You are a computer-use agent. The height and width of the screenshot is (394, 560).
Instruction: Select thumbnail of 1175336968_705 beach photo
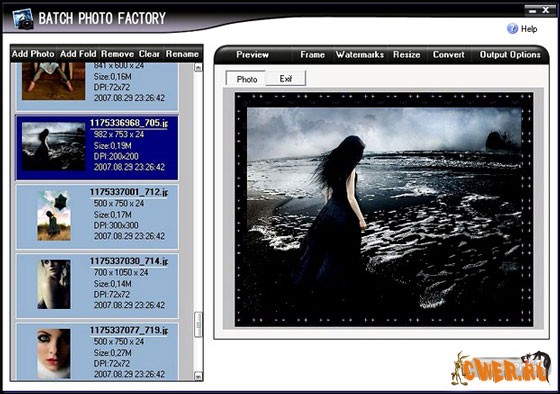pos(54,147)
